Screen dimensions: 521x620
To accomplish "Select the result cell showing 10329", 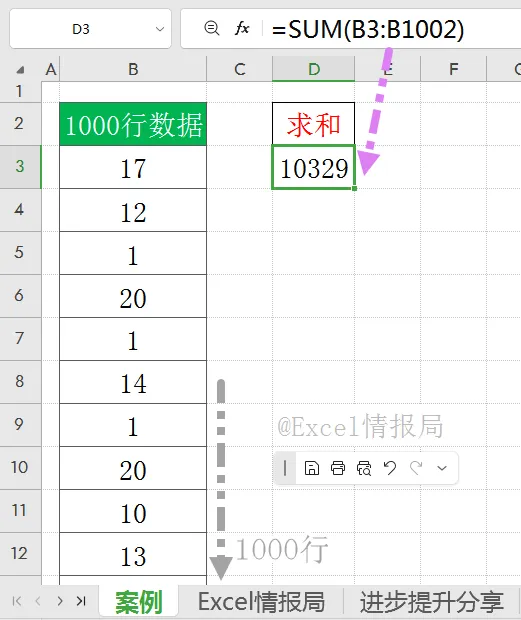I will [313, 167].
